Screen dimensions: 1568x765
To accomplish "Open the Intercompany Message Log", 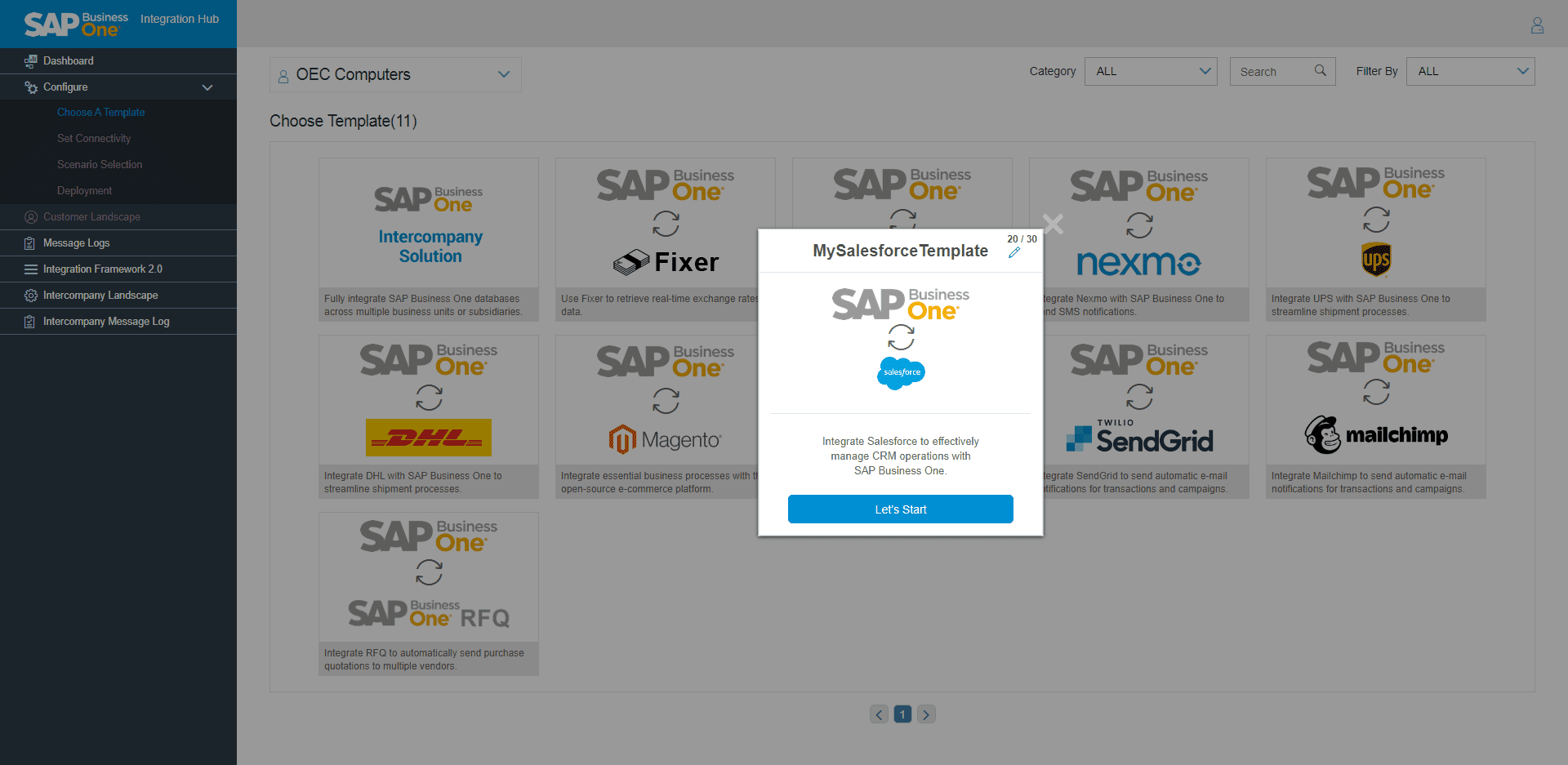I will (x=105, y=321).
